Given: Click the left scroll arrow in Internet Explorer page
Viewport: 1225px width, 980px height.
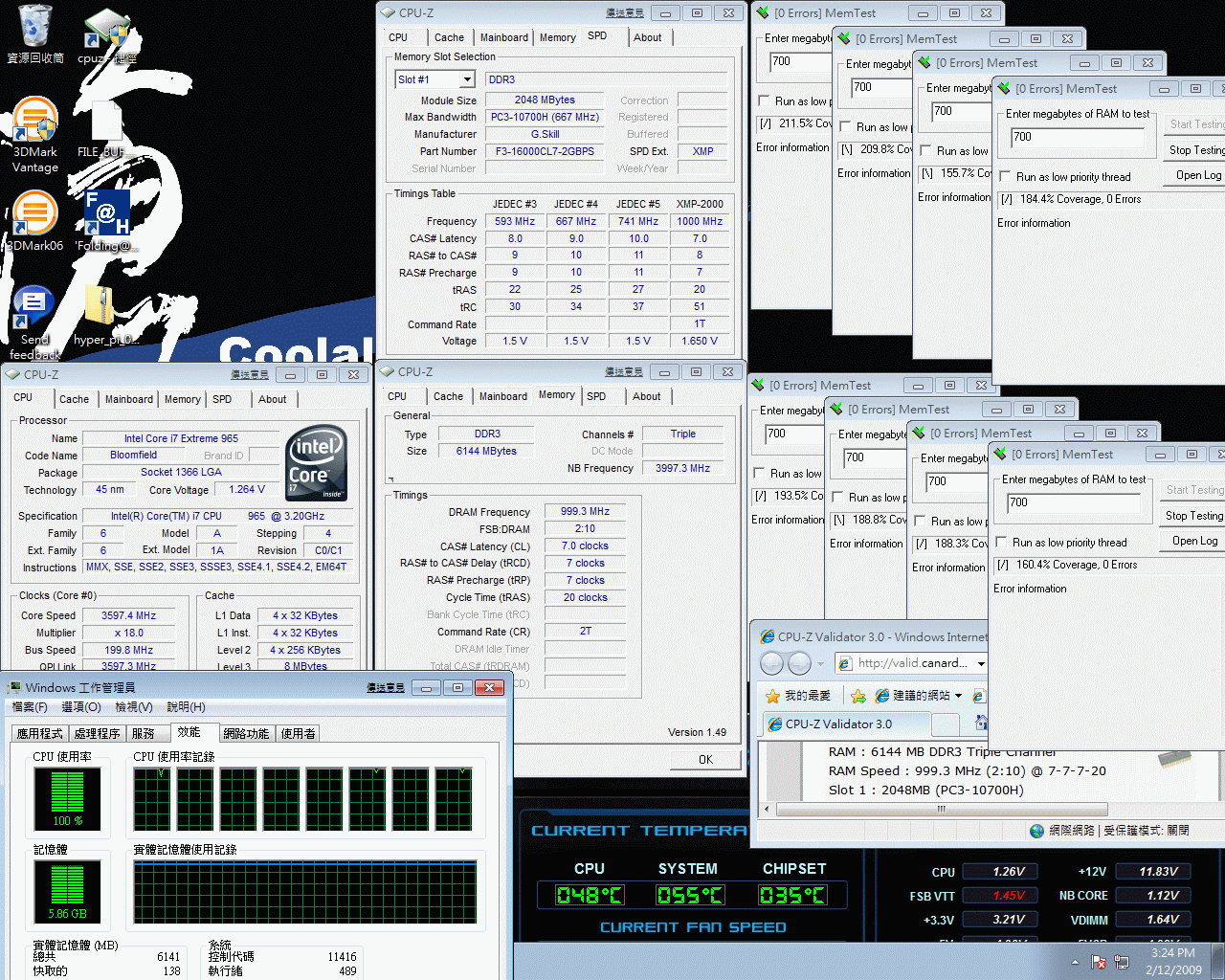Looking at the screenshot, I should coord(766,809).
